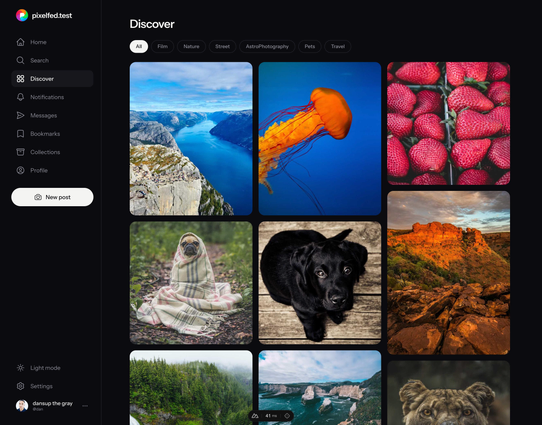Click the Settings gear icon in sidebar
The height and width of the screenshot is (425, 542).
click(x=20, y=386)
